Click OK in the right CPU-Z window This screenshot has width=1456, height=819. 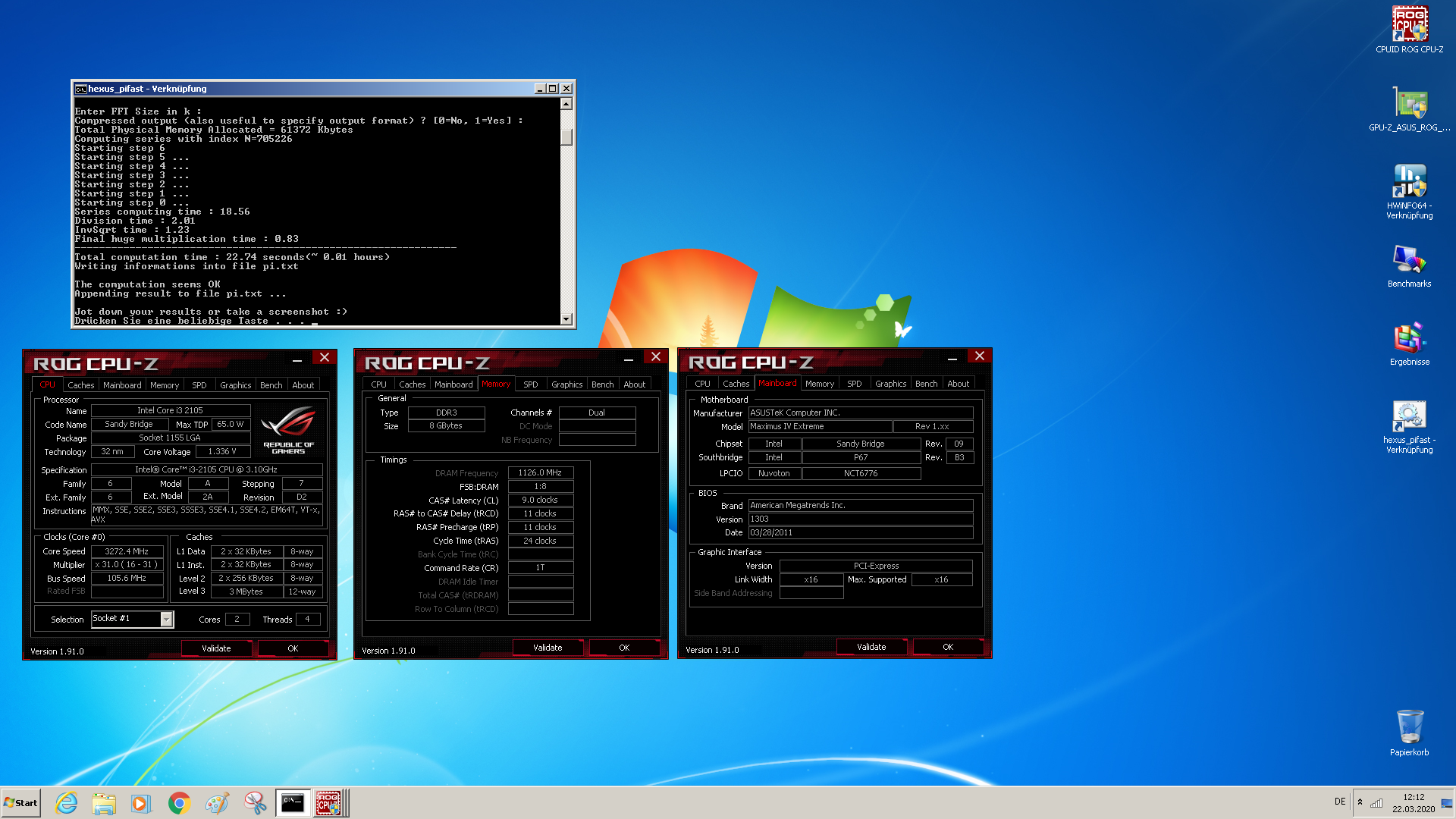(x=948, y=647)
